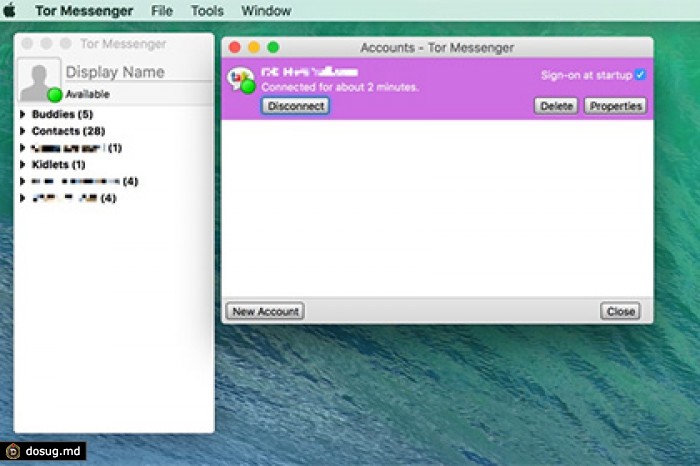Minimize the Accounts window with yellow button

[254, 47]
